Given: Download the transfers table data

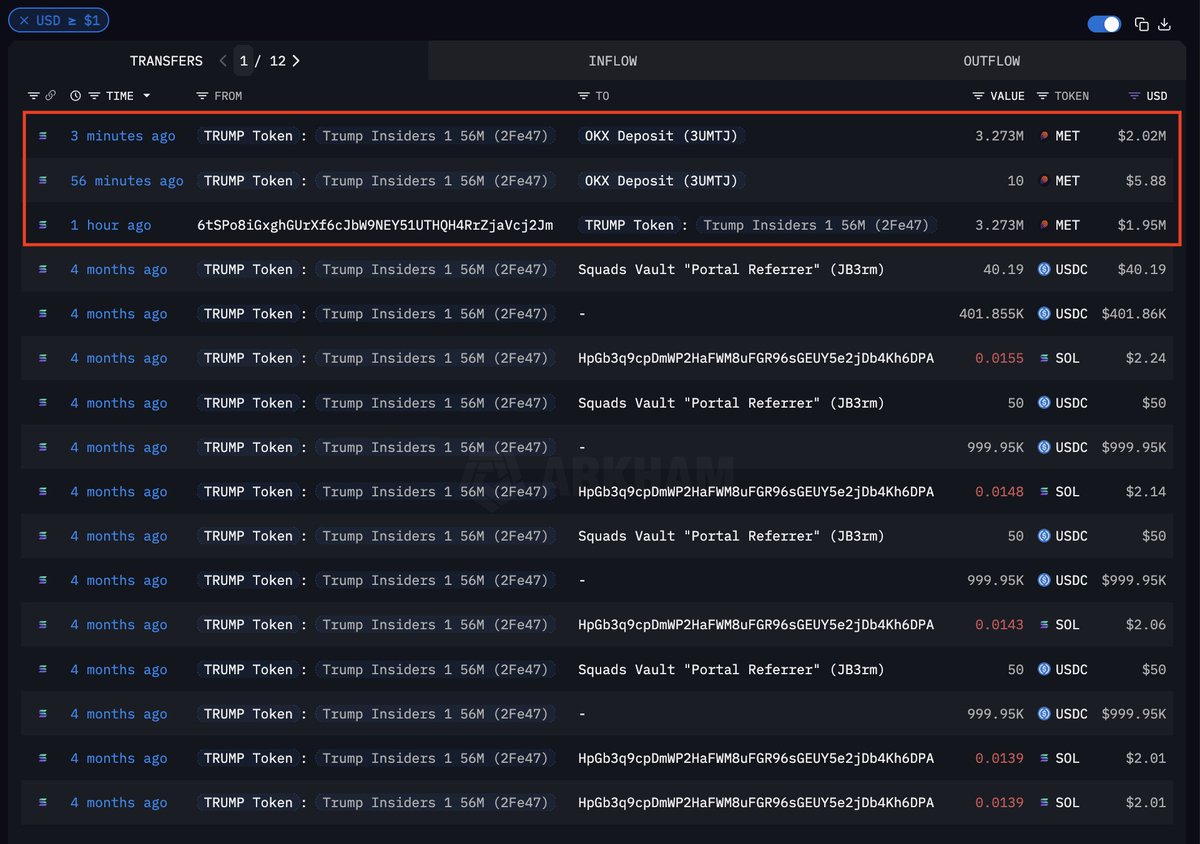Looking at the screenshot, I should [x=1164, y=24].
